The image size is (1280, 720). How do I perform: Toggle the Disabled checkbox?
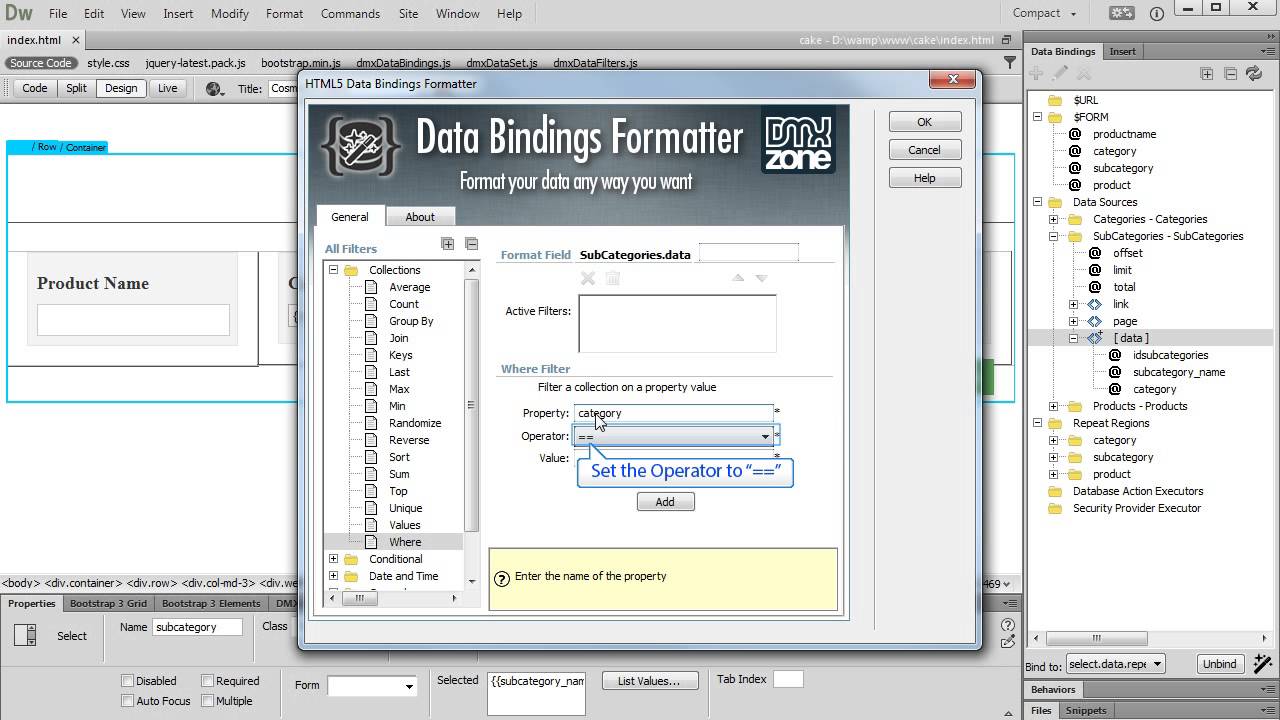pos(128,681)
